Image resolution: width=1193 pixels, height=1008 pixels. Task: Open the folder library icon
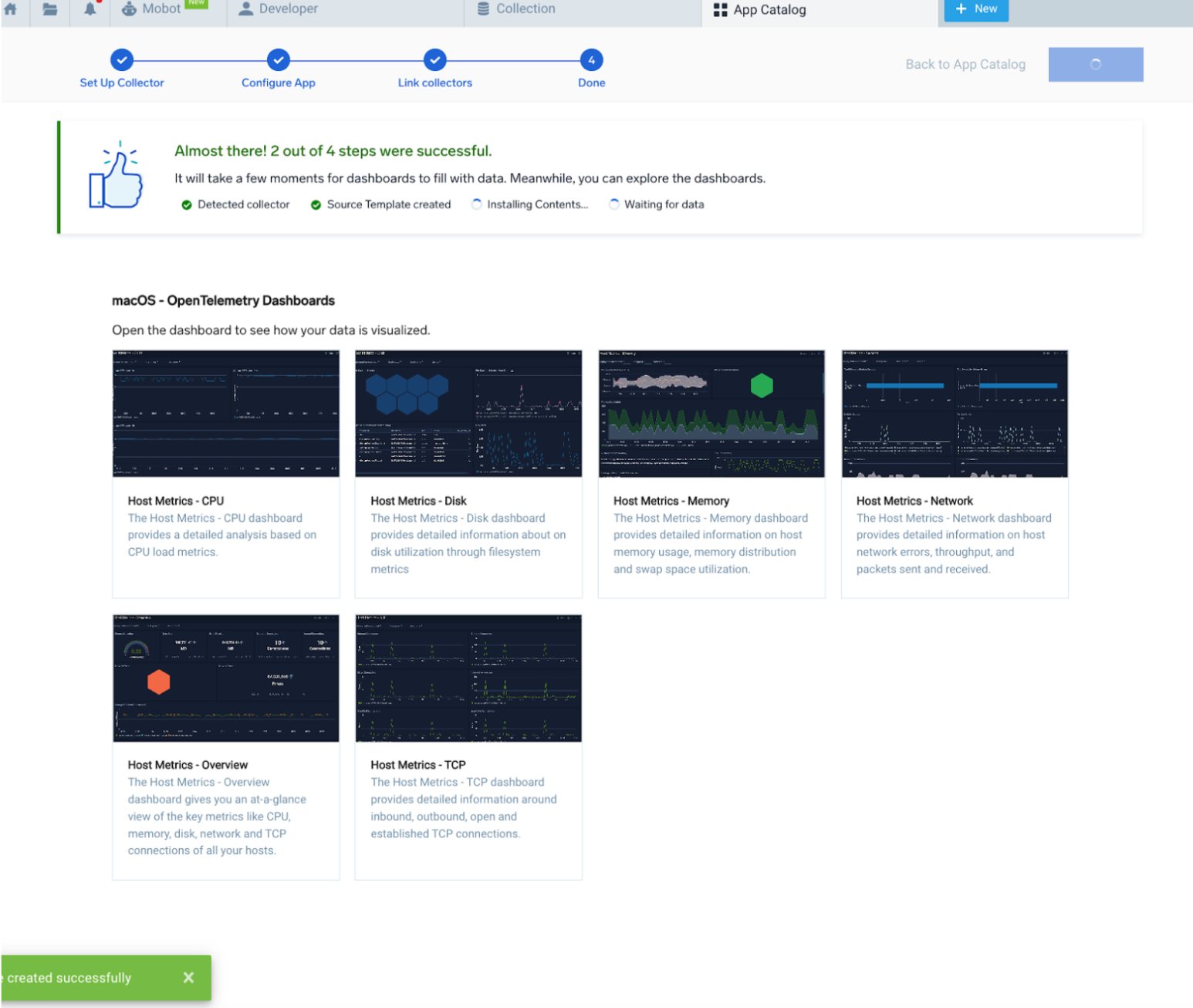point(50,9)
